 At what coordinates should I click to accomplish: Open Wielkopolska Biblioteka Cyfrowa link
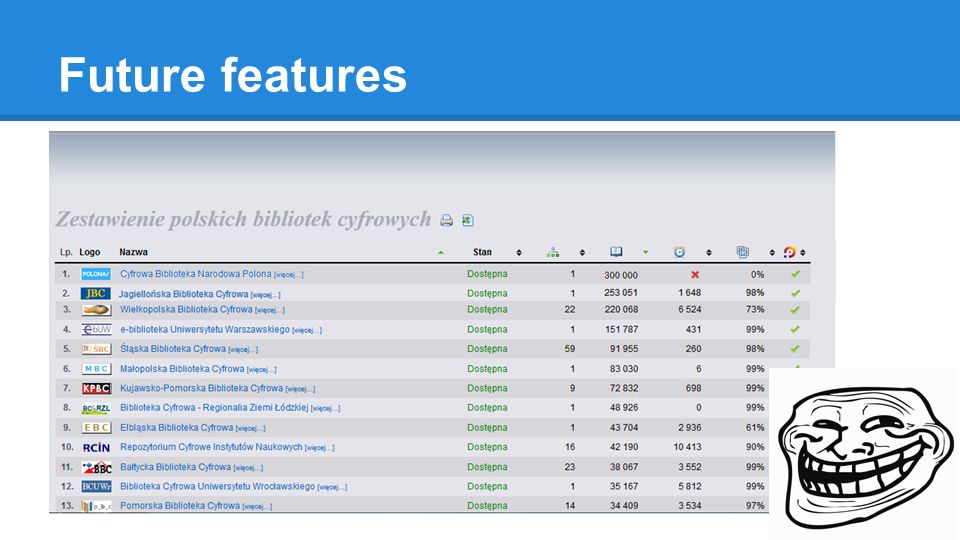[x=186, y=309]
